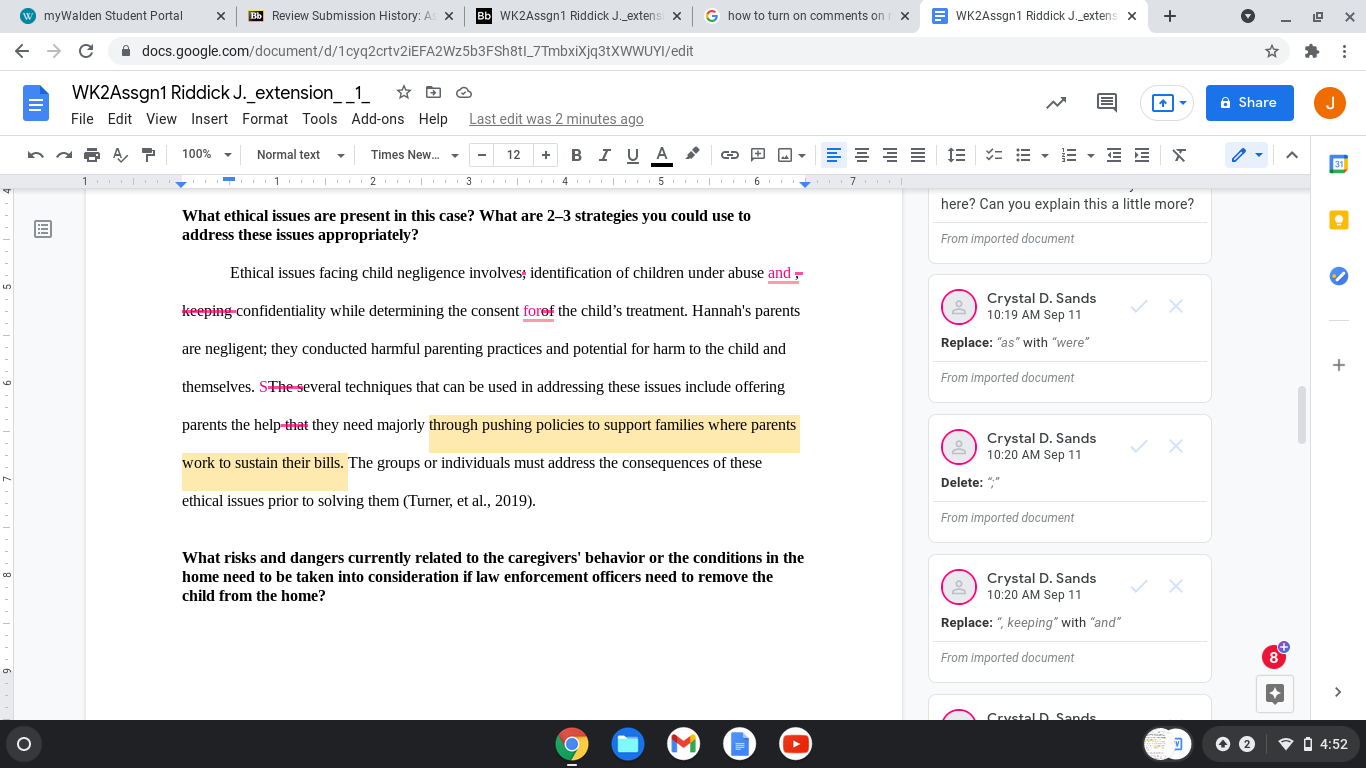
Task: Star the document
Action: pyautogui.click(x=404, y=92)
